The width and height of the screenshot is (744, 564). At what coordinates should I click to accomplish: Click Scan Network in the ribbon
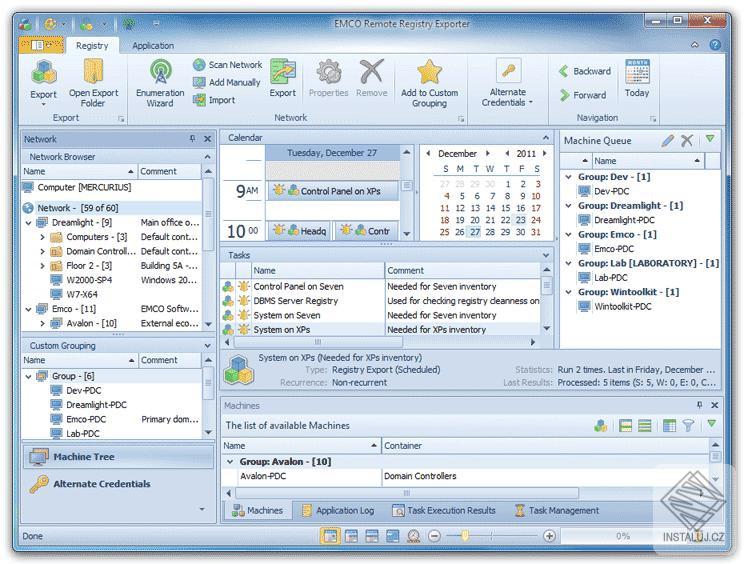[228, 65]
